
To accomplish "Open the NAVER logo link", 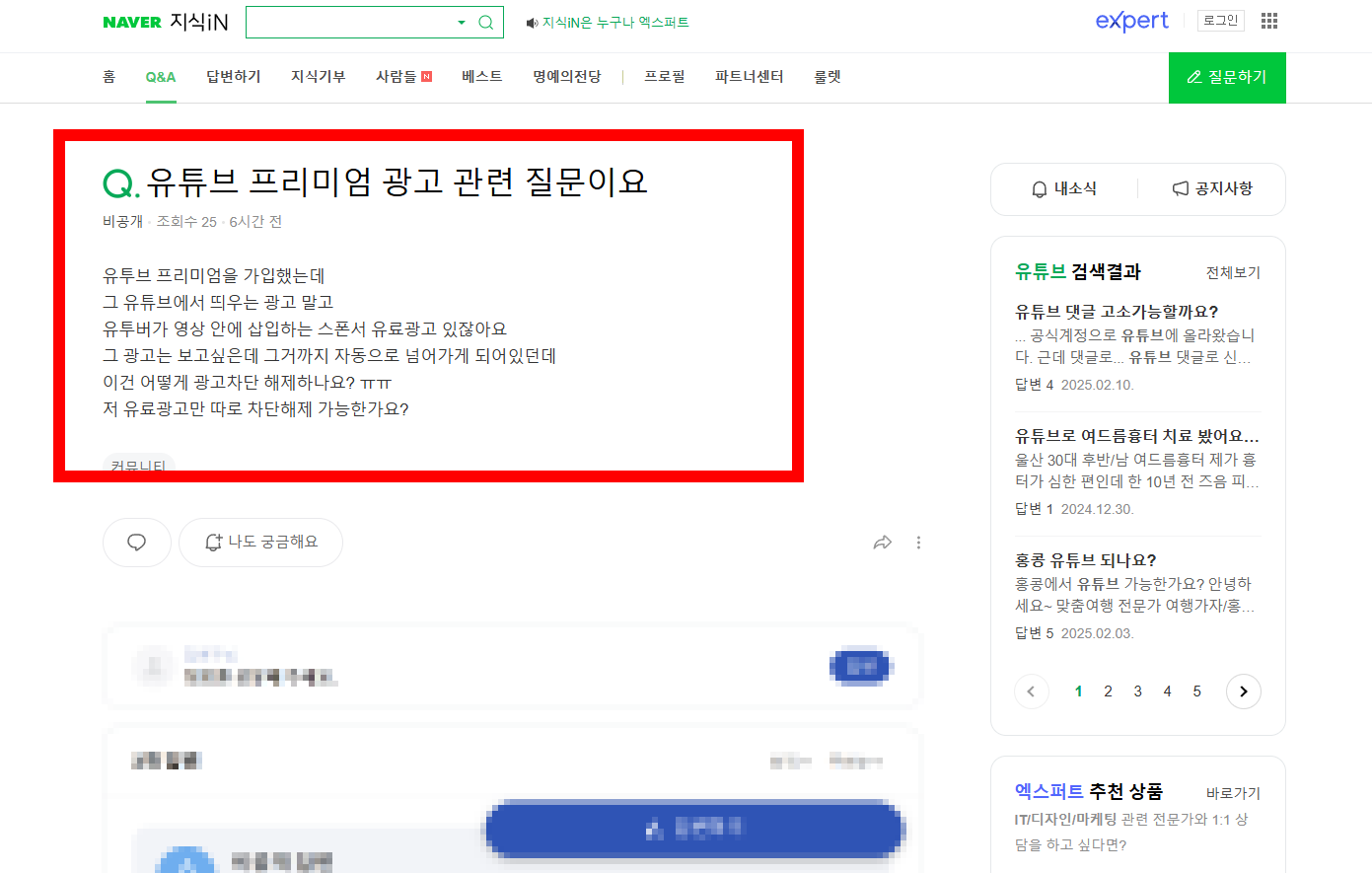I will click(131, 22).
